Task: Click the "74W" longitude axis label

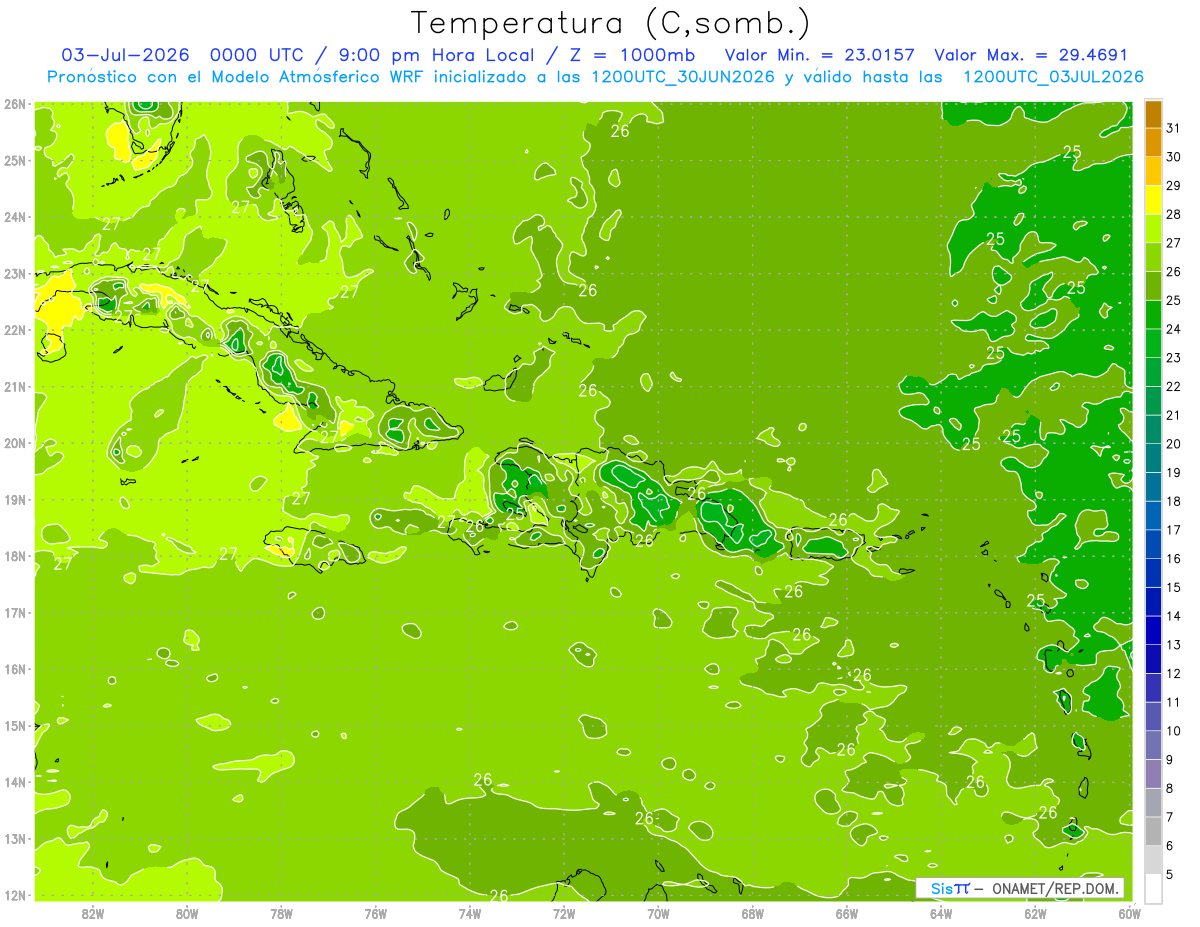Action: [x=470, y=913]
